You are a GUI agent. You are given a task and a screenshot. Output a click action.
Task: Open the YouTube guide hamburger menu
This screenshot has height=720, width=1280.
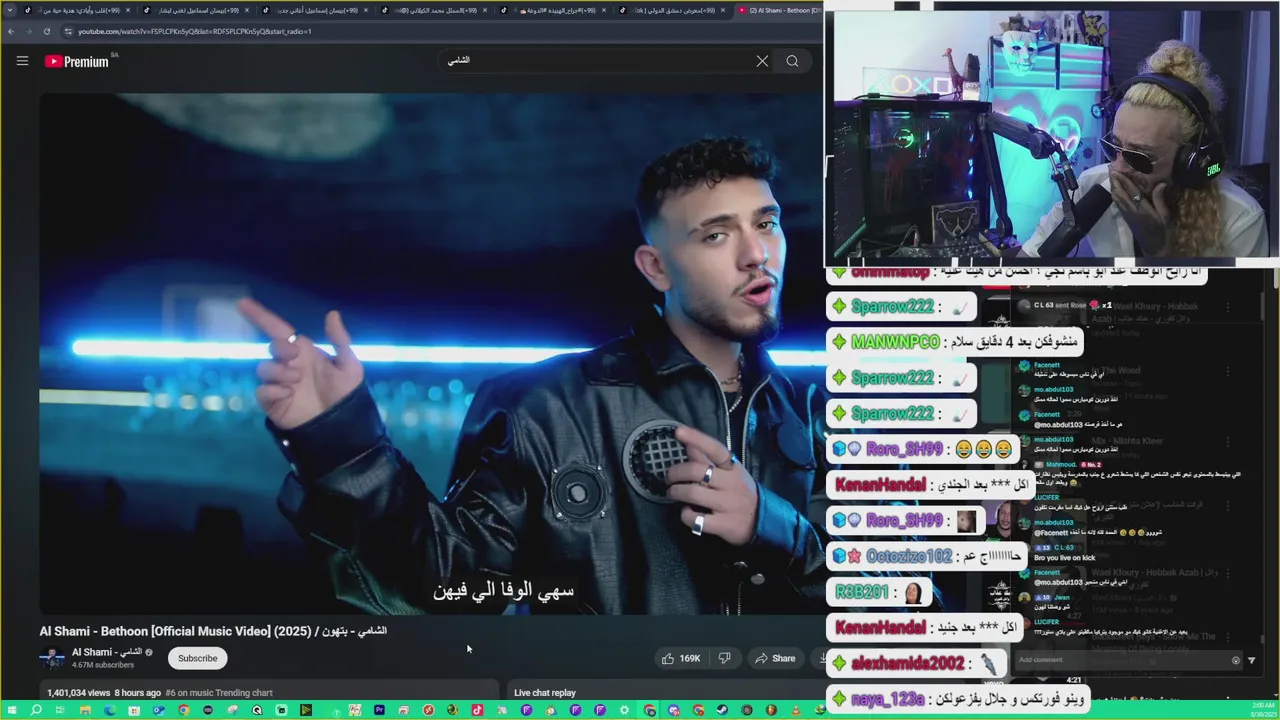pyautogui.click(x=22, y=61)
